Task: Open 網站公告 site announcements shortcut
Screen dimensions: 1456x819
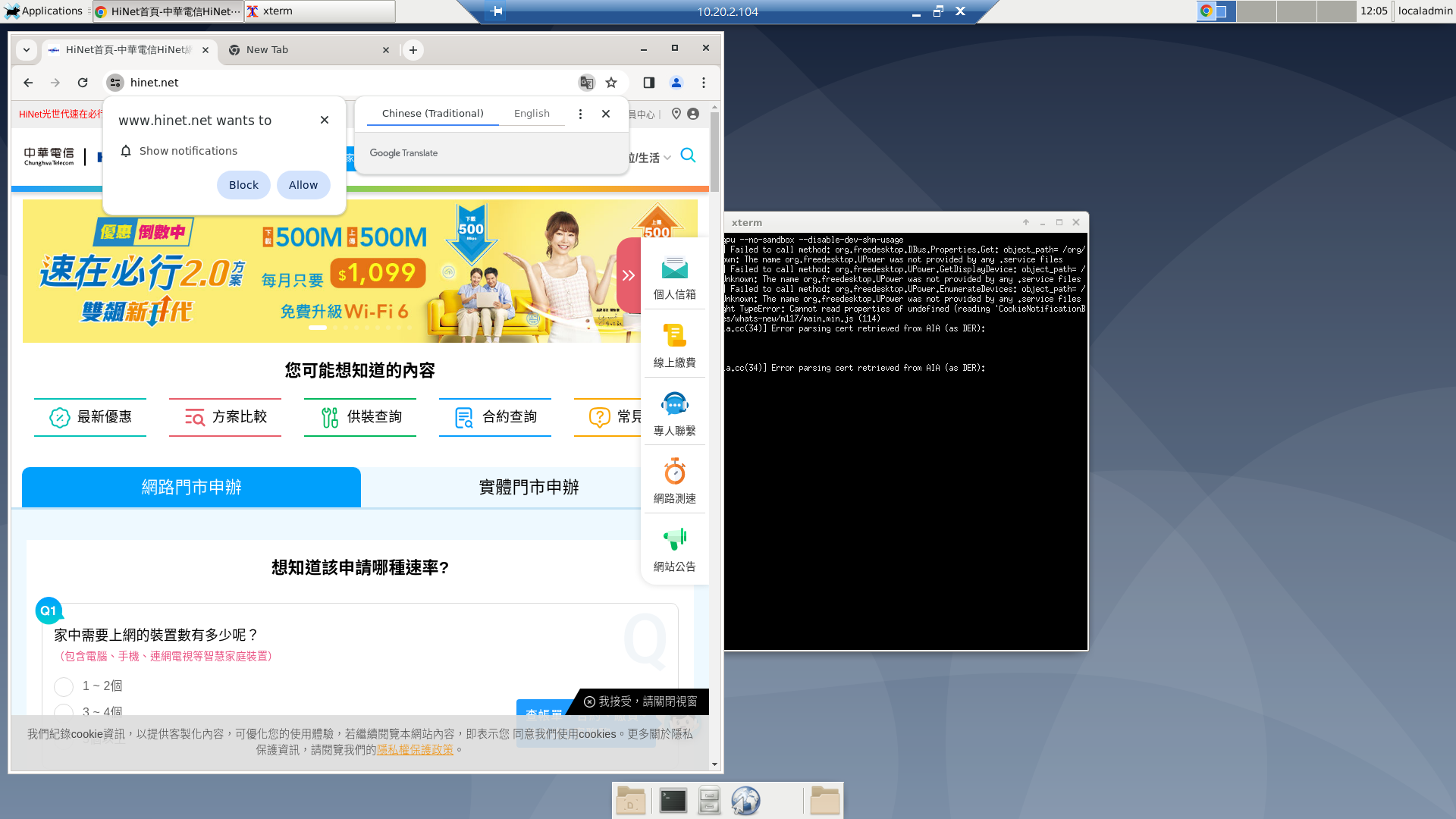Action: (x=675, y=550)
